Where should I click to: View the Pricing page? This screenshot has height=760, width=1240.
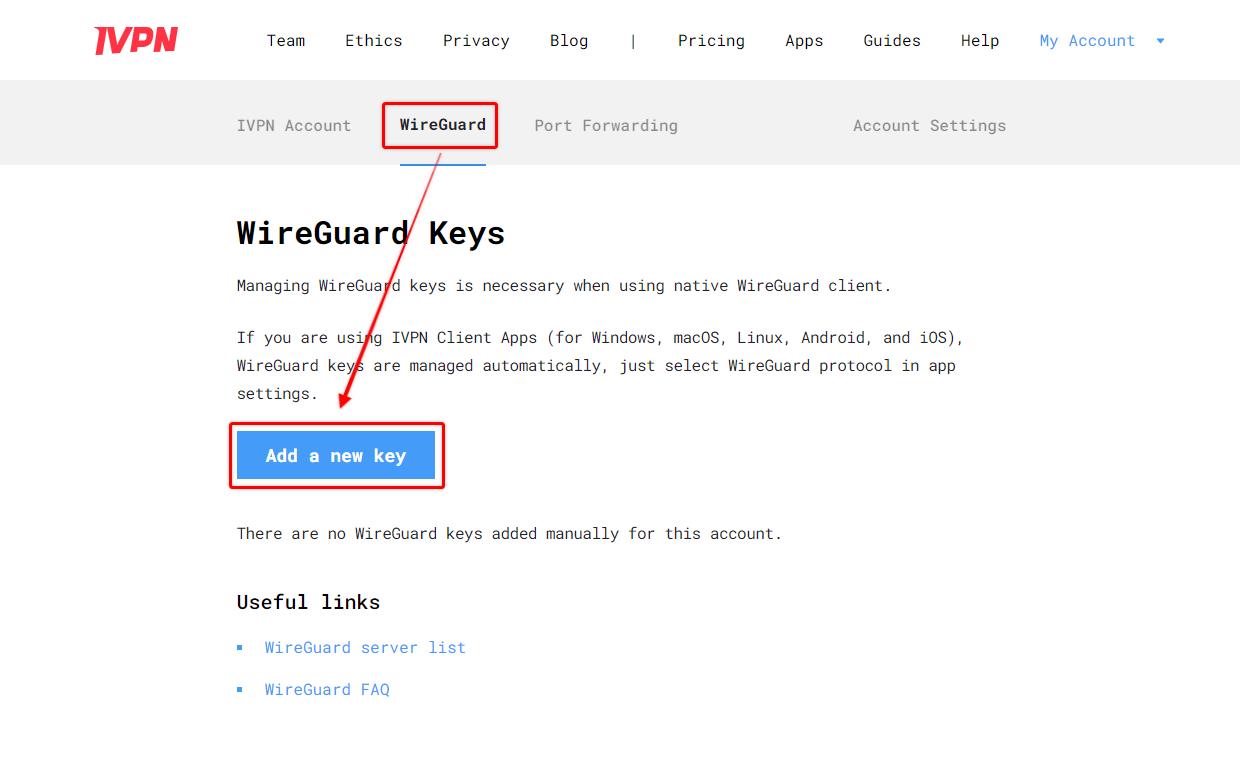pos(711,41)
